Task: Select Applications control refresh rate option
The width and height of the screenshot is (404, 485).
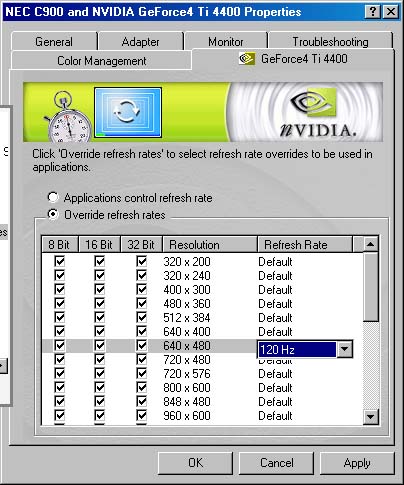Action: pos(53,197)
